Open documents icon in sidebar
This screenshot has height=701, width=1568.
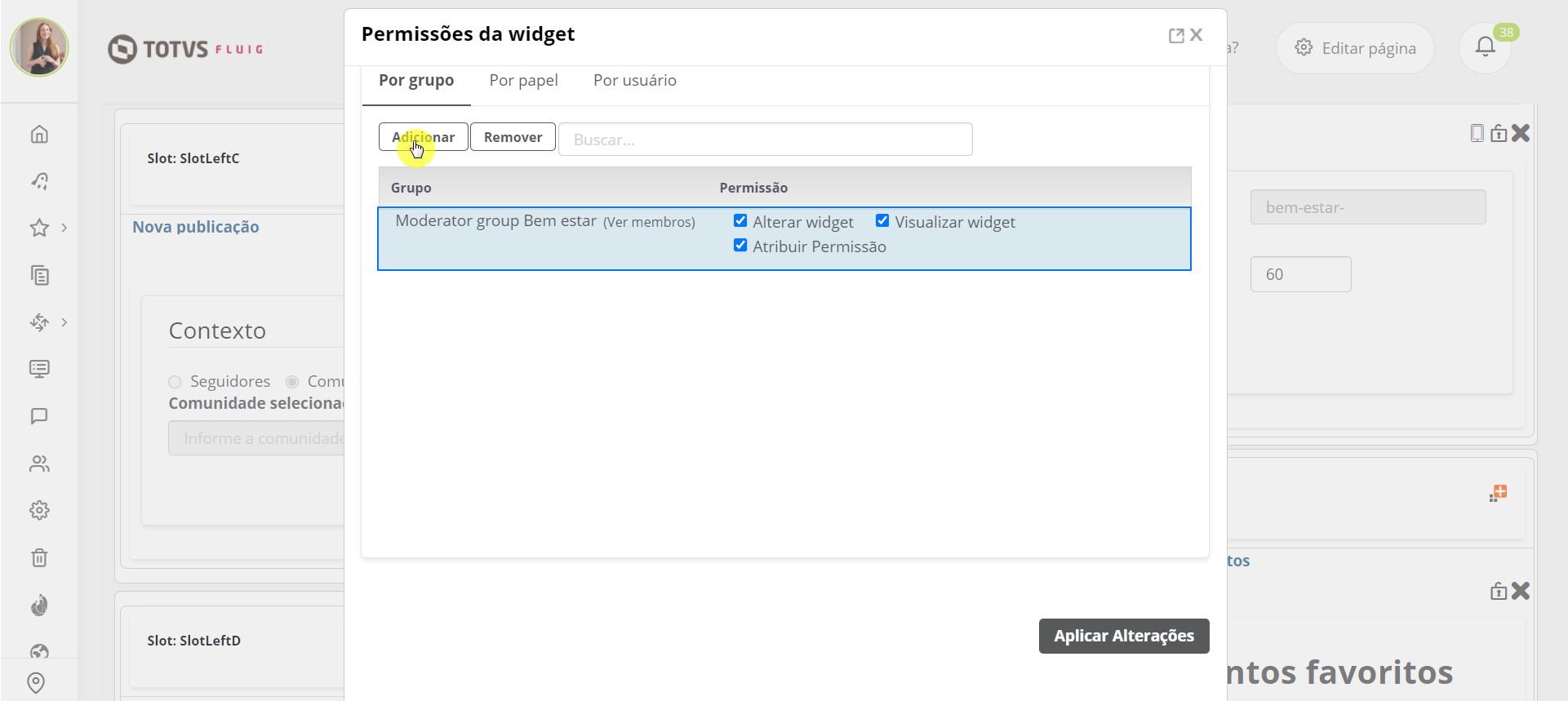click(x=39, y=275)
